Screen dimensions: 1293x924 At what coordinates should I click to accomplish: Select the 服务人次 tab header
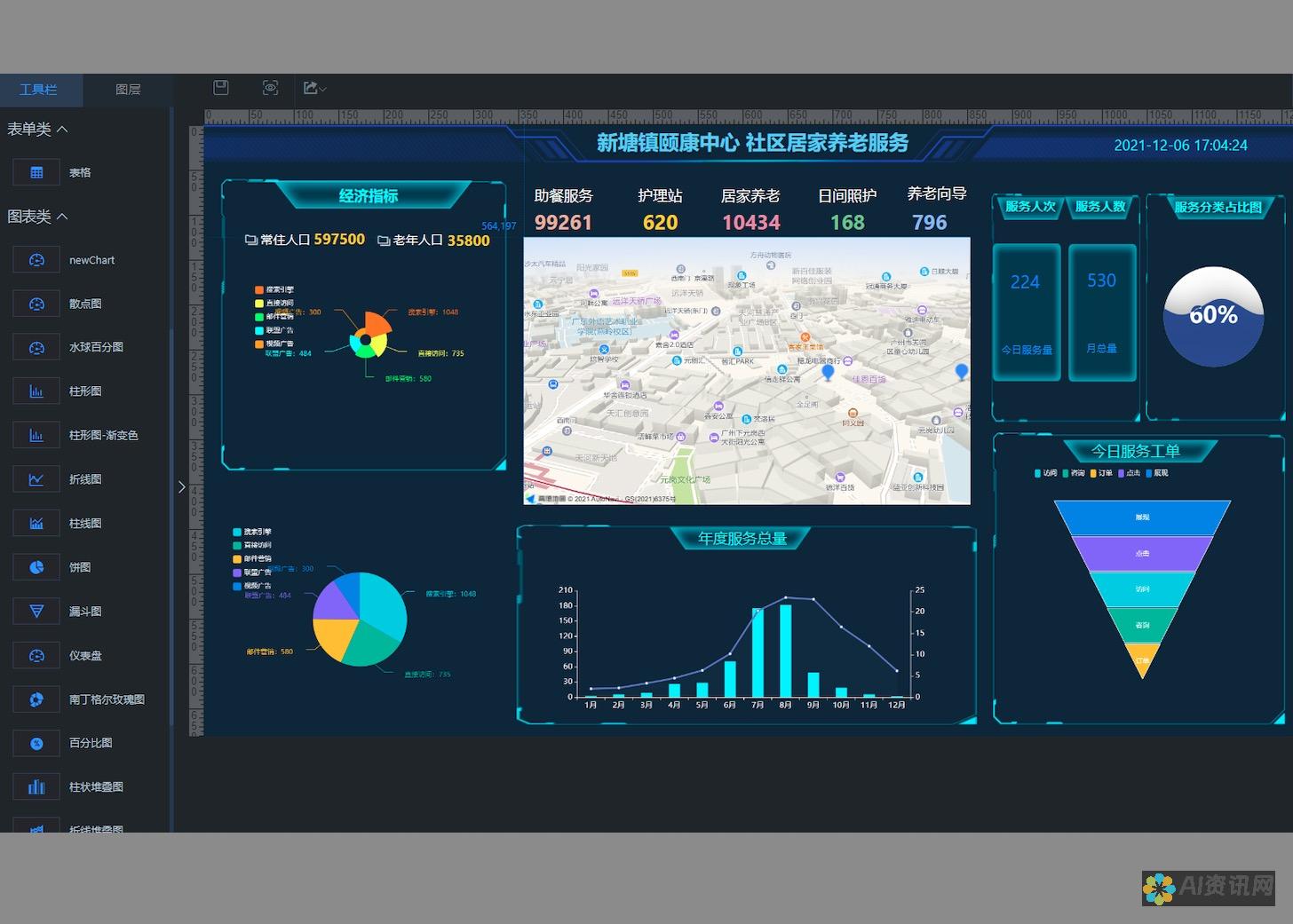point(1030,207)
